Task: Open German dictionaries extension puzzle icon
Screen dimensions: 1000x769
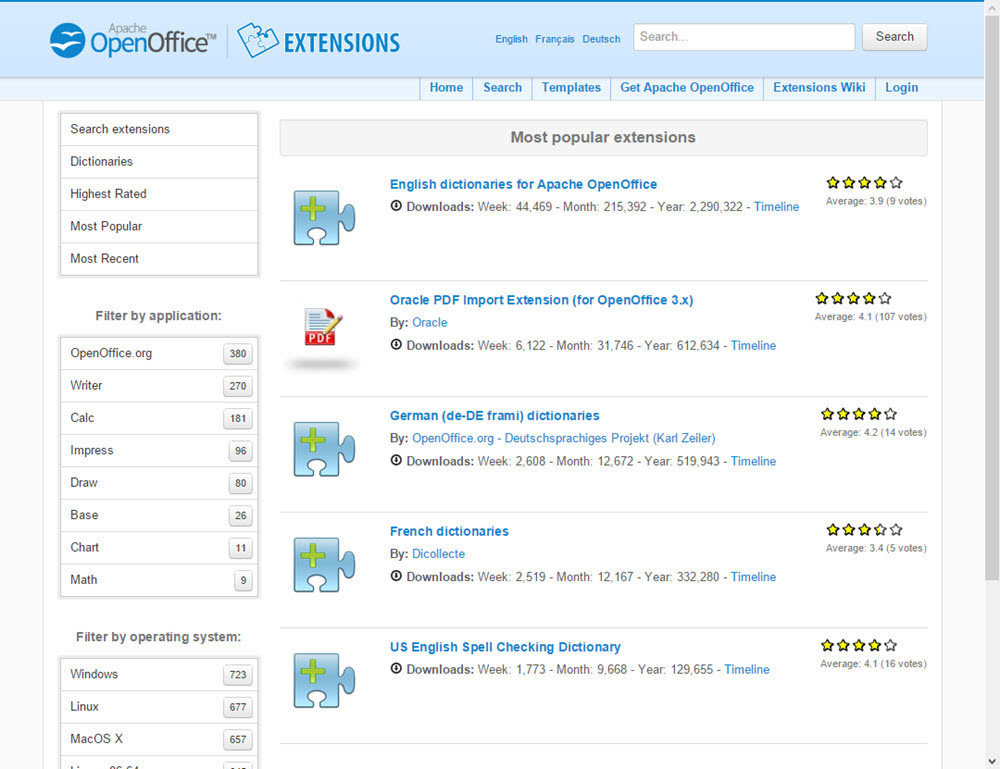Action: [324, 449]
